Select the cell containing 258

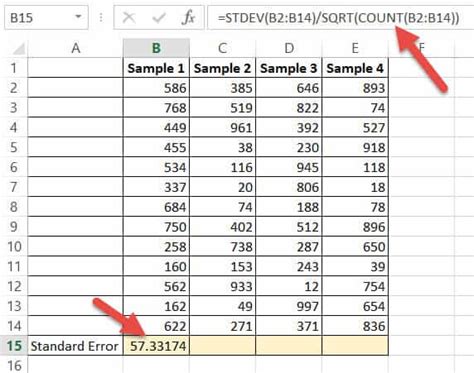(x=156, y=246)
